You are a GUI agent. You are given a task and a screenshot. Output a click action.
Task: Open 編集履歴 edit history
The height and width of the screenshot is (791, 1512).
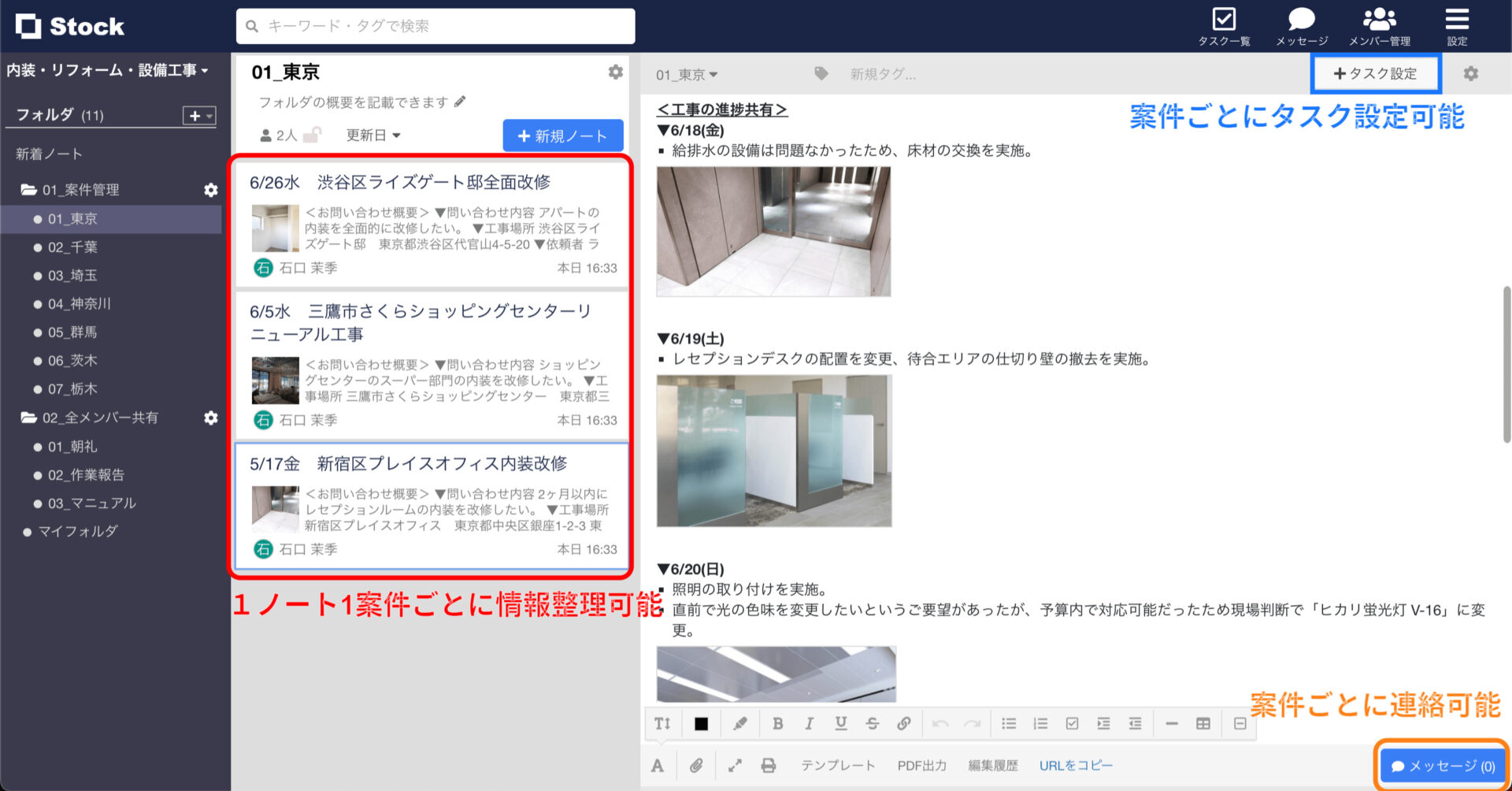click(x=993, y=765)
